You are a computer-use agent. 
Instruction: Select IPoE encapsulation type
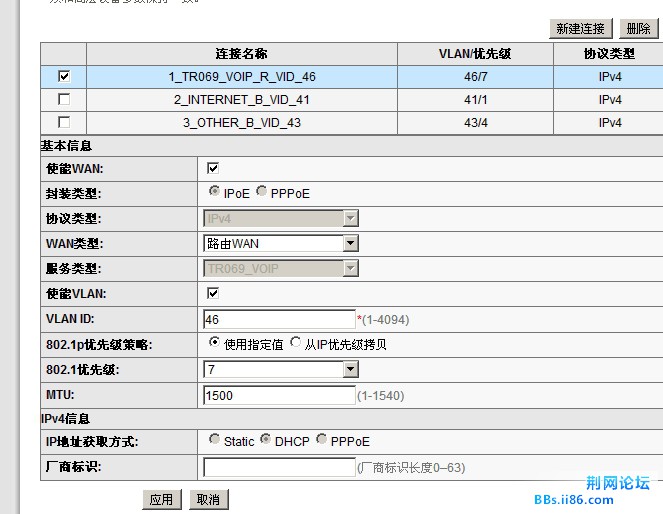click(x=214, y=191)
